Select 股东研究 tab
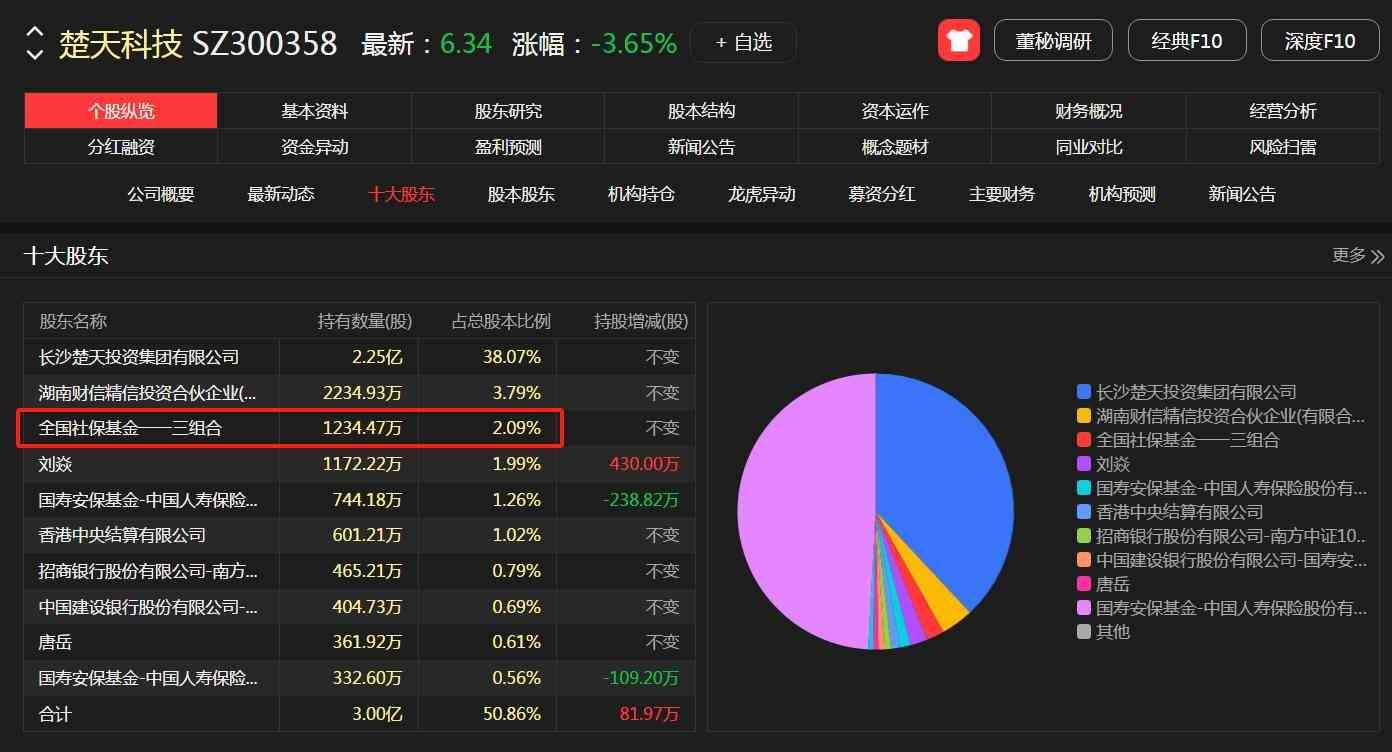The height and width of the screenshot is (752, 1392). [508, 111]
